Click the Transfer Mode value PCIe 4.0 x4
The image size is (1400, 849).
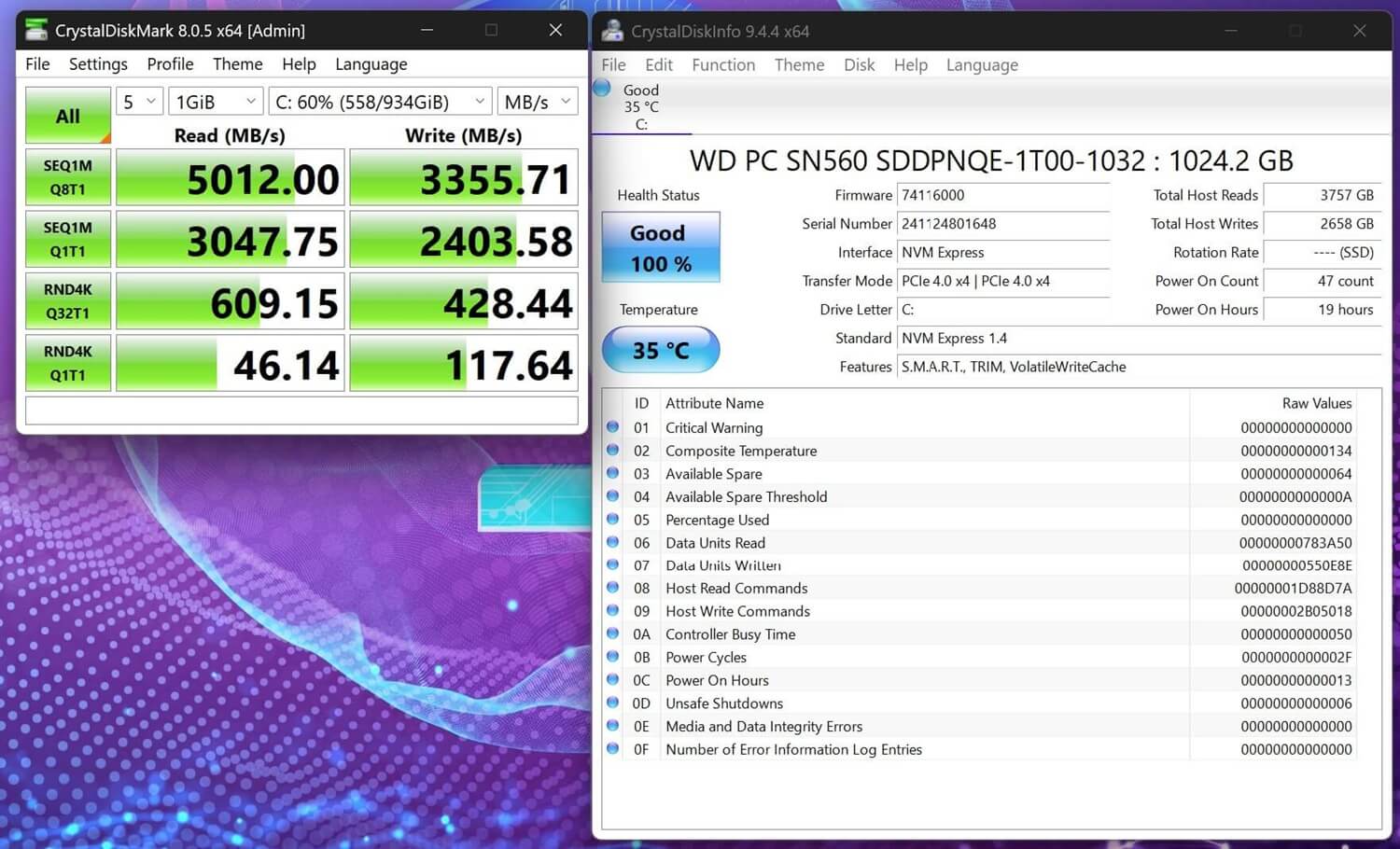tap(1003, 281)
